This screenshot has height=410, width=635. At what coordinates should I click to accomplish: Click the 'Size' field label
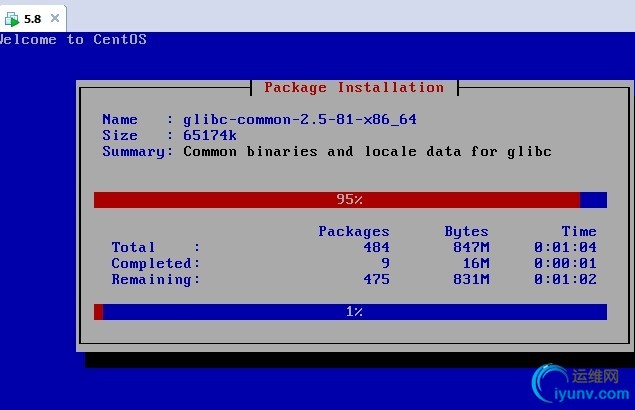120,135
